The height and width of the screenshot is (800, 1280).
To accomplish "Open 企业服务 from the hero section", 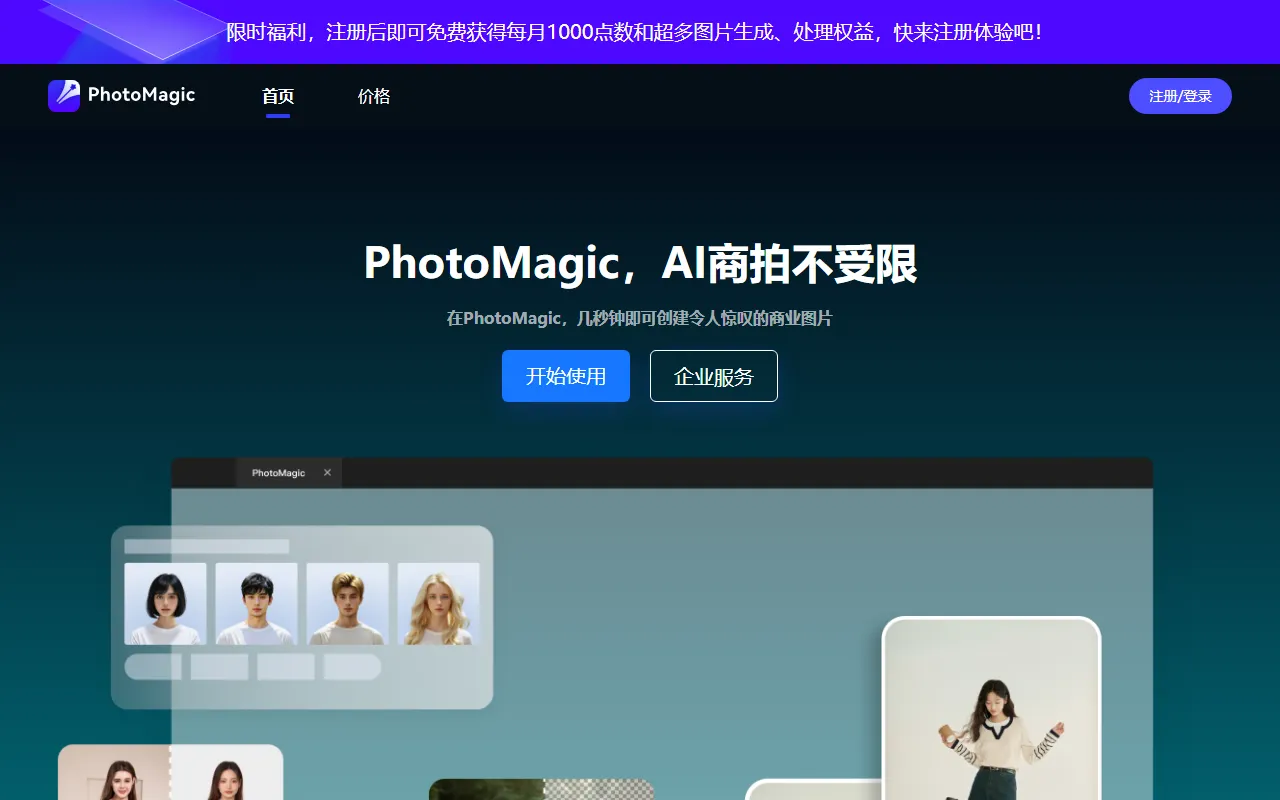I will (x=713, y=376).
